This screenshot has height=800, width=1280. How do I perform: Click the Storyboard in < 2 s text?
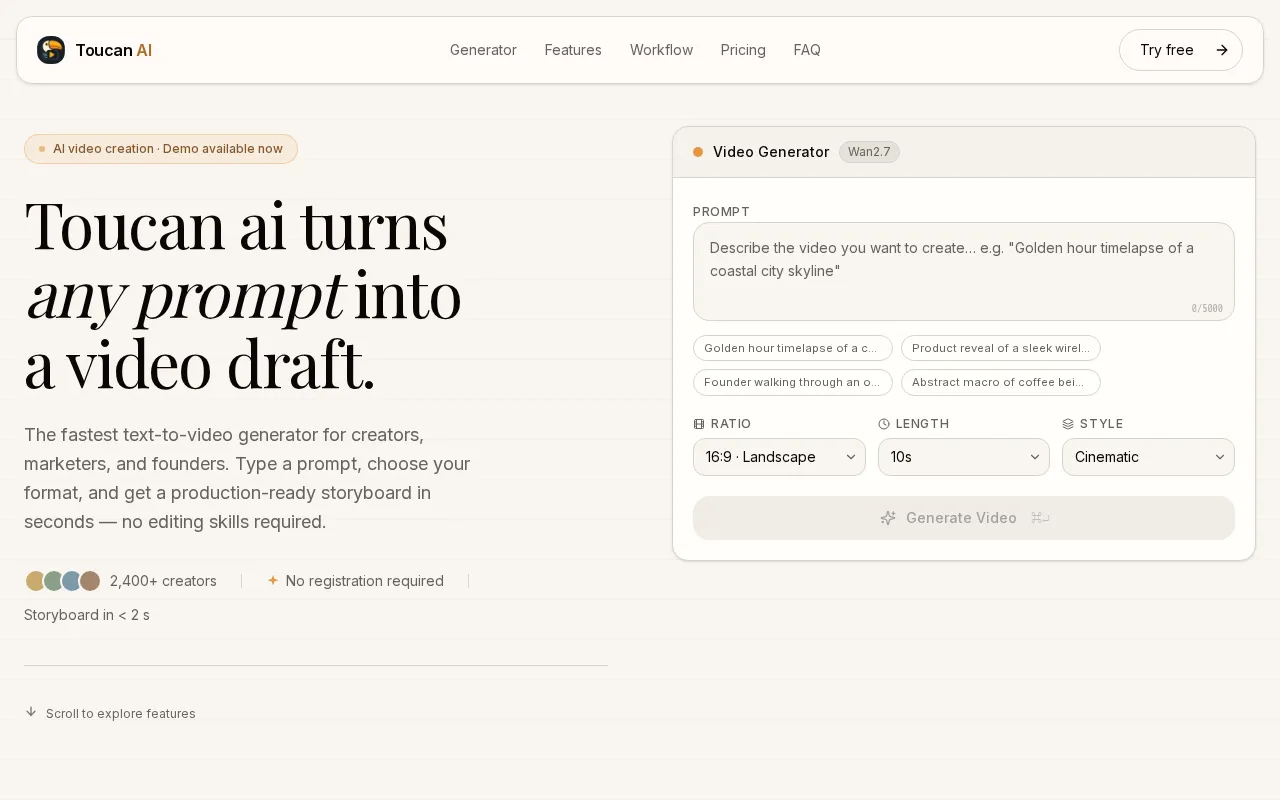click(87, 615)
